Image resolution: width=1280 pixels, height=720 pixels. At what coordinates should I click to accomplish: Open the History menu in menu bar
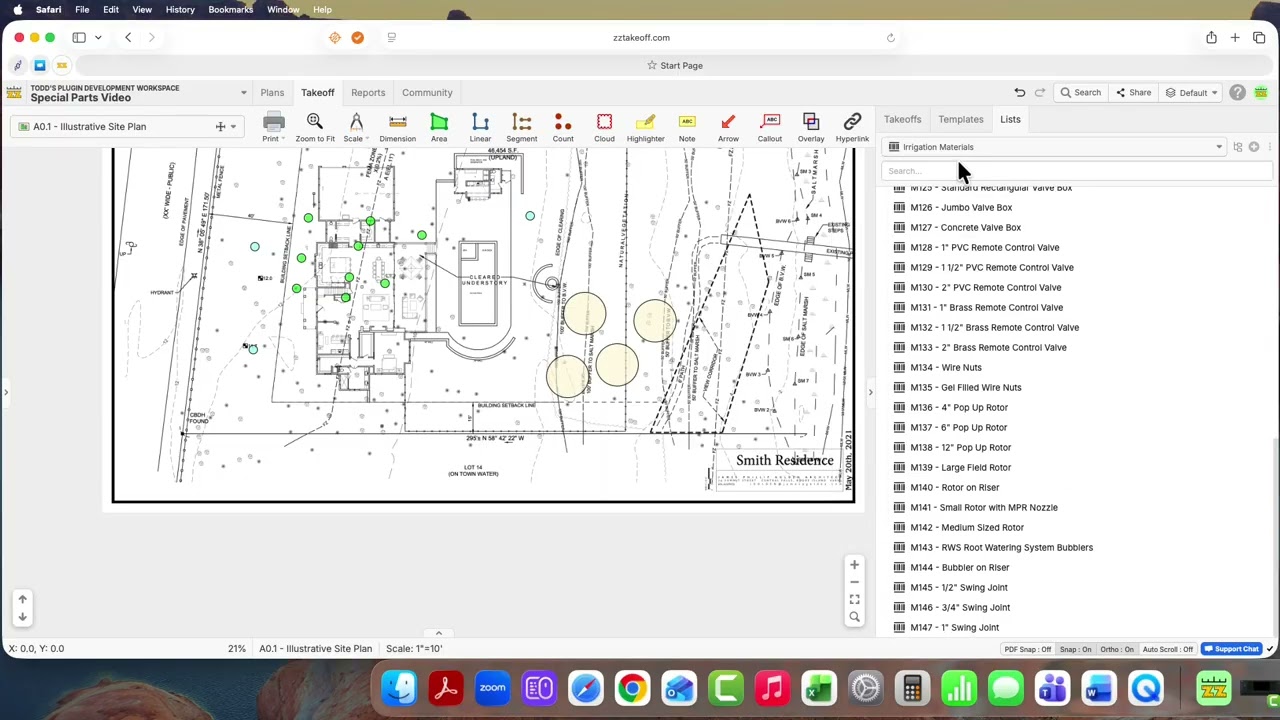(x=180, y=10)
